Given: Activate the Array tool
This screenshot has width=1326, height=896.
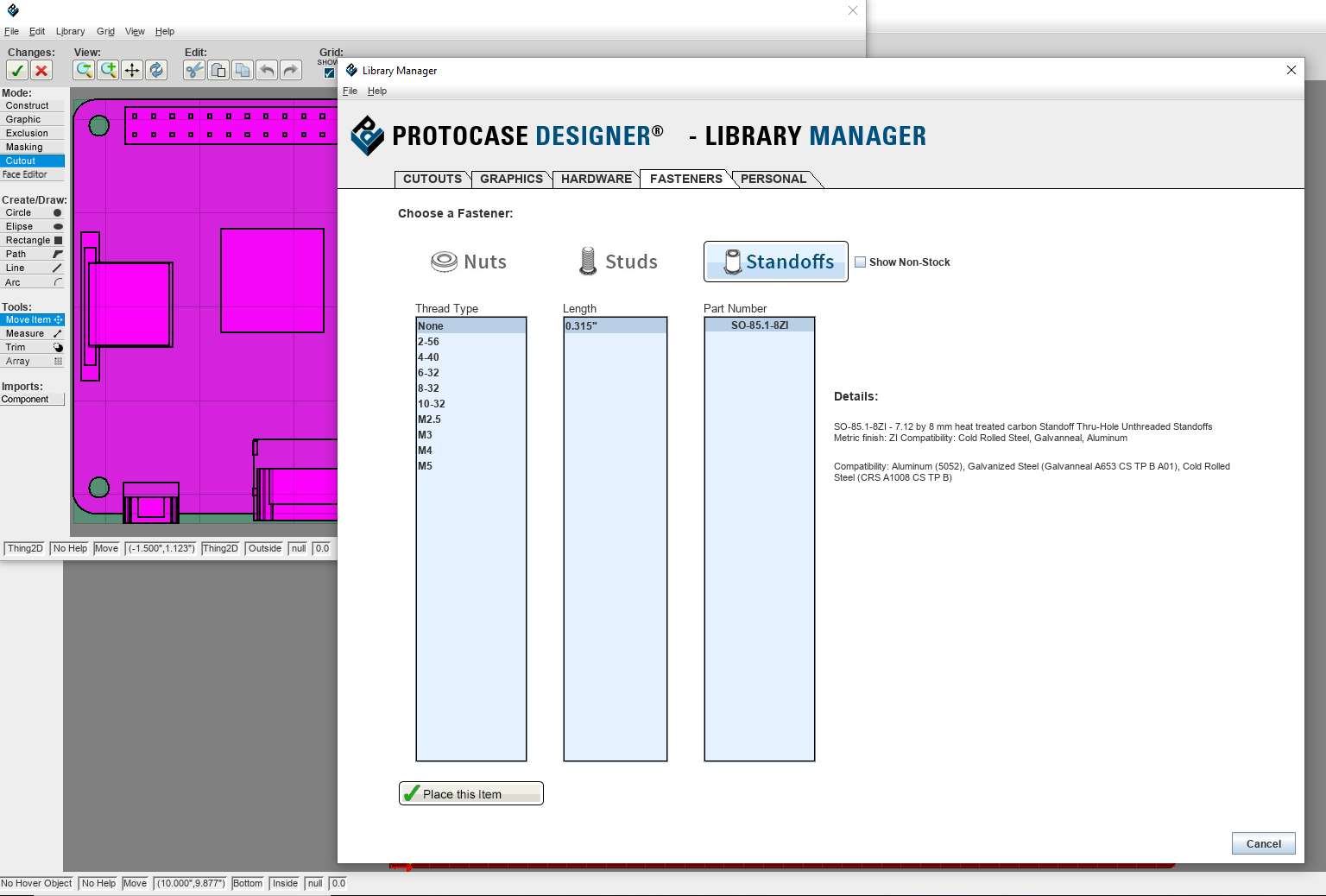Looking at the screenshot, I should (33, 361).
